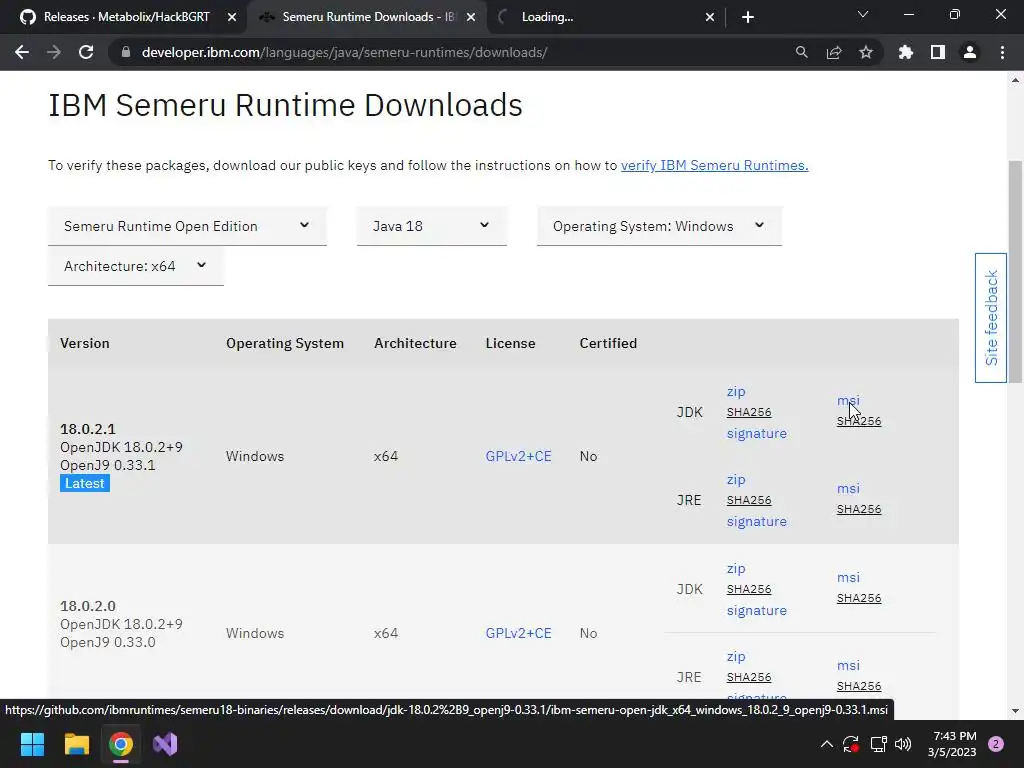Download 18.0.2.1 JRE zip

736,479
